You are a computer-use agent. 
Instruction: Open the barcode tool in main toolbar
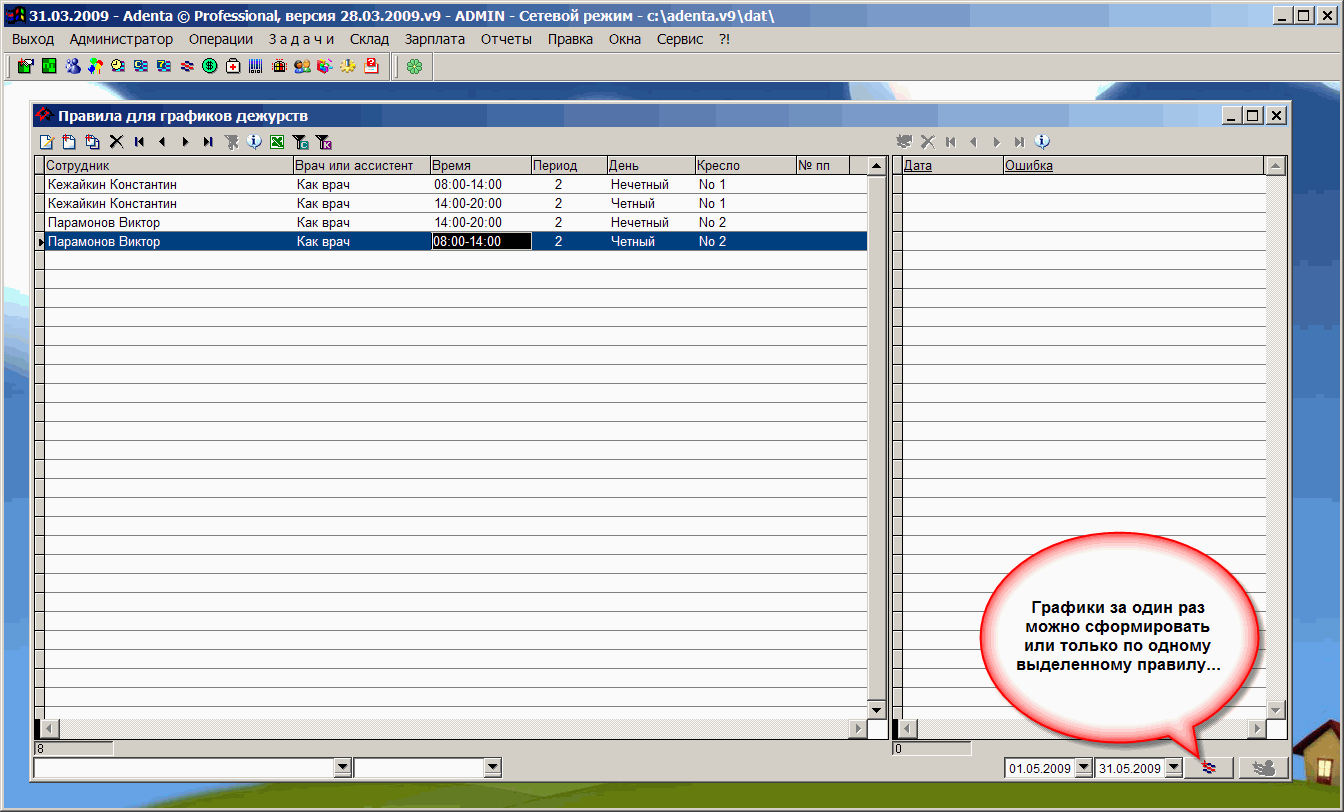[x=256, y=67]
